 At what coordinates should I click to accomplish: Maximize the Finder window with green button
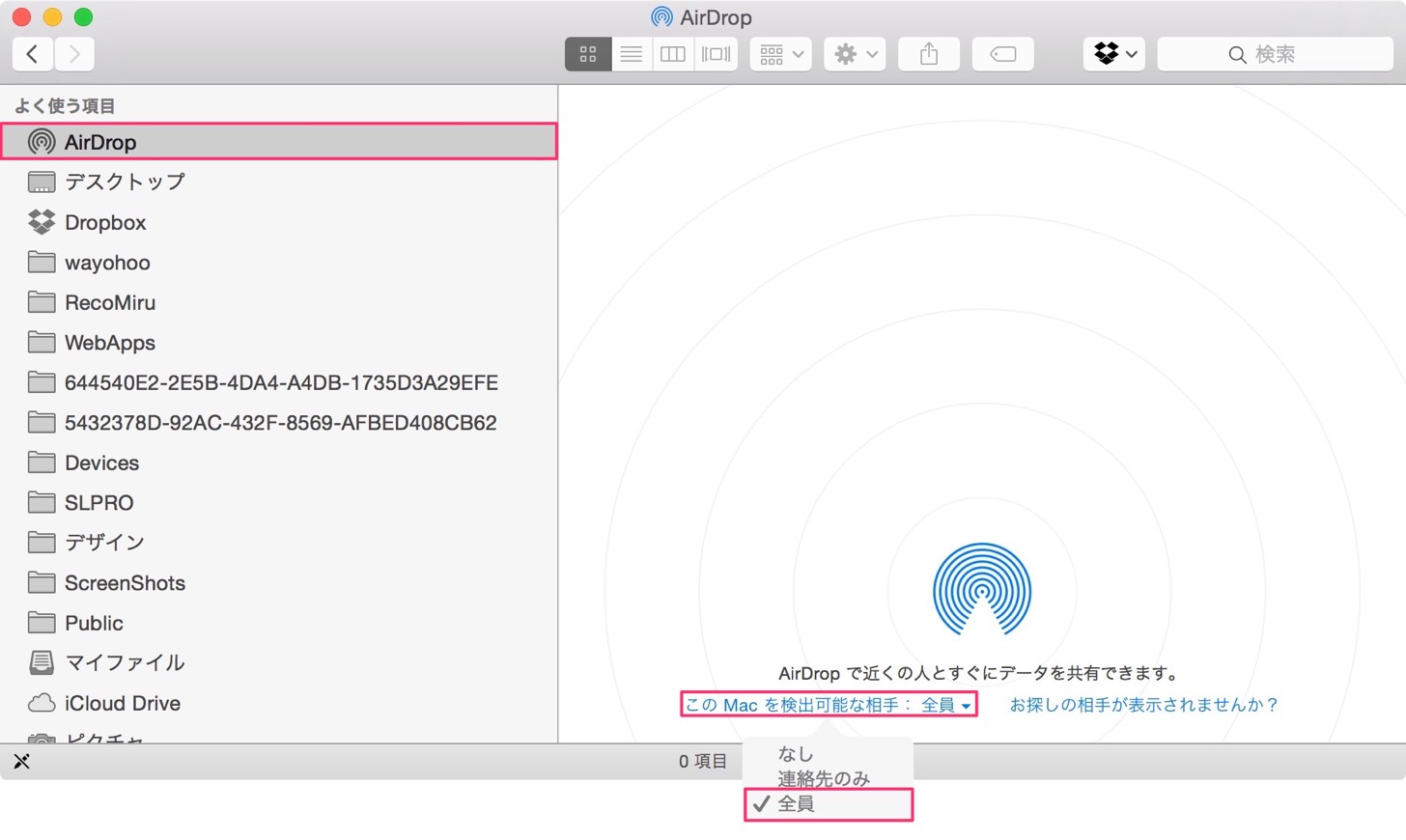click(83, 16)
